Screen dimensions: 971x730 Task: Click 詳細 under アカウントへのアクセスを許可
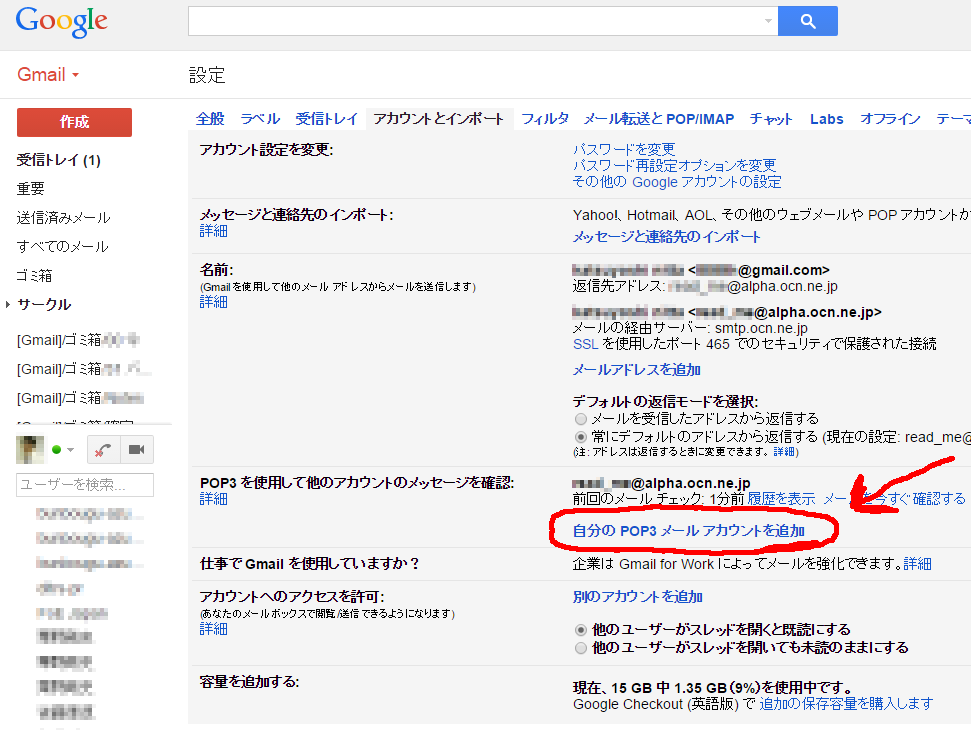coord(214,629)
